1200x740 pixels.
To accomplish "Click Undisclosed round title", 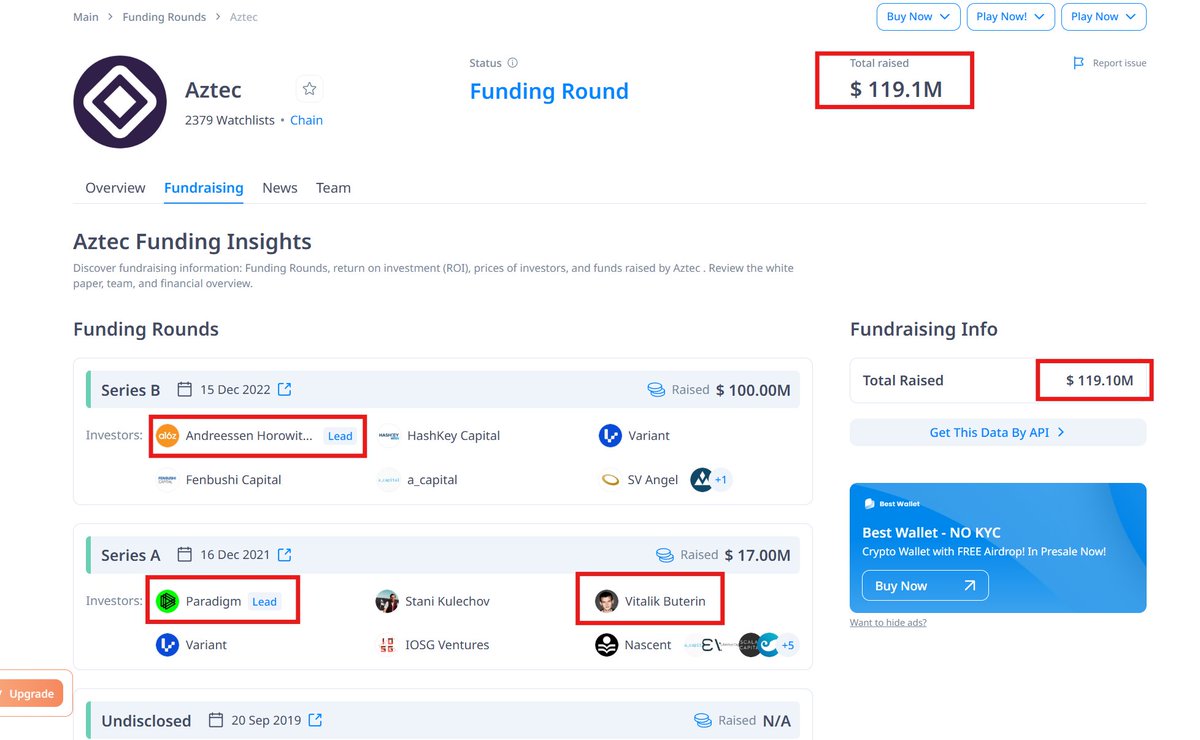I will coord(146,720).
